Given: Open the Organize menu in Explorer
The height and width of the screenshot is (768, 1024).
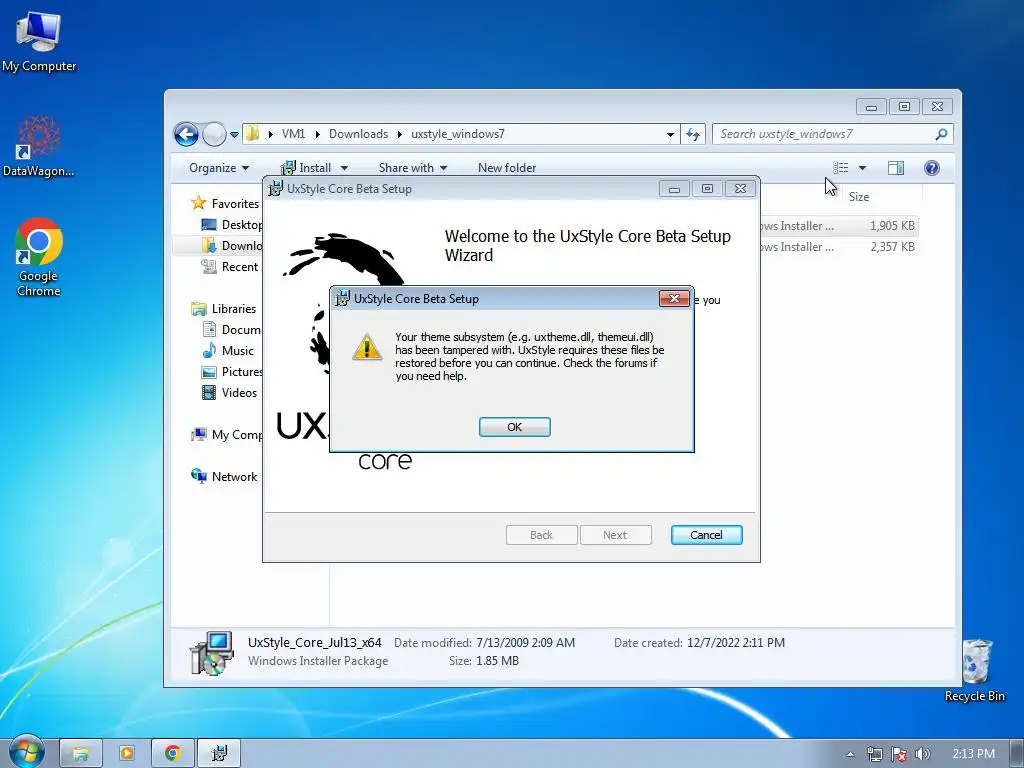Looking at the screenshot, I should pos(219,168).
